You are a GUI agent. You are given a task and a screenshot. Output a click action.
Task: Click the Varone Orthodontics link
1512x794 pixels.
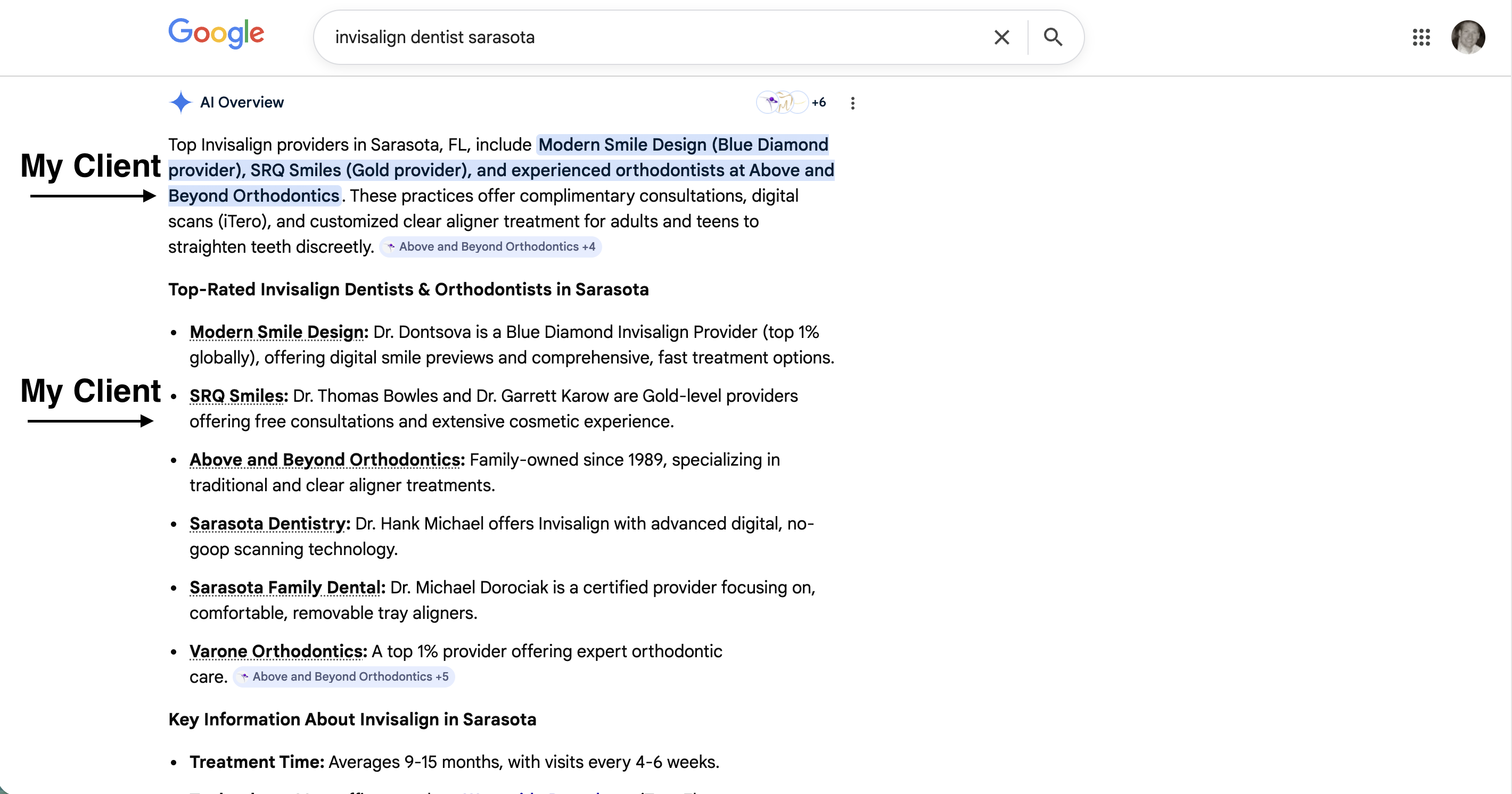click(x=276, y=651)
